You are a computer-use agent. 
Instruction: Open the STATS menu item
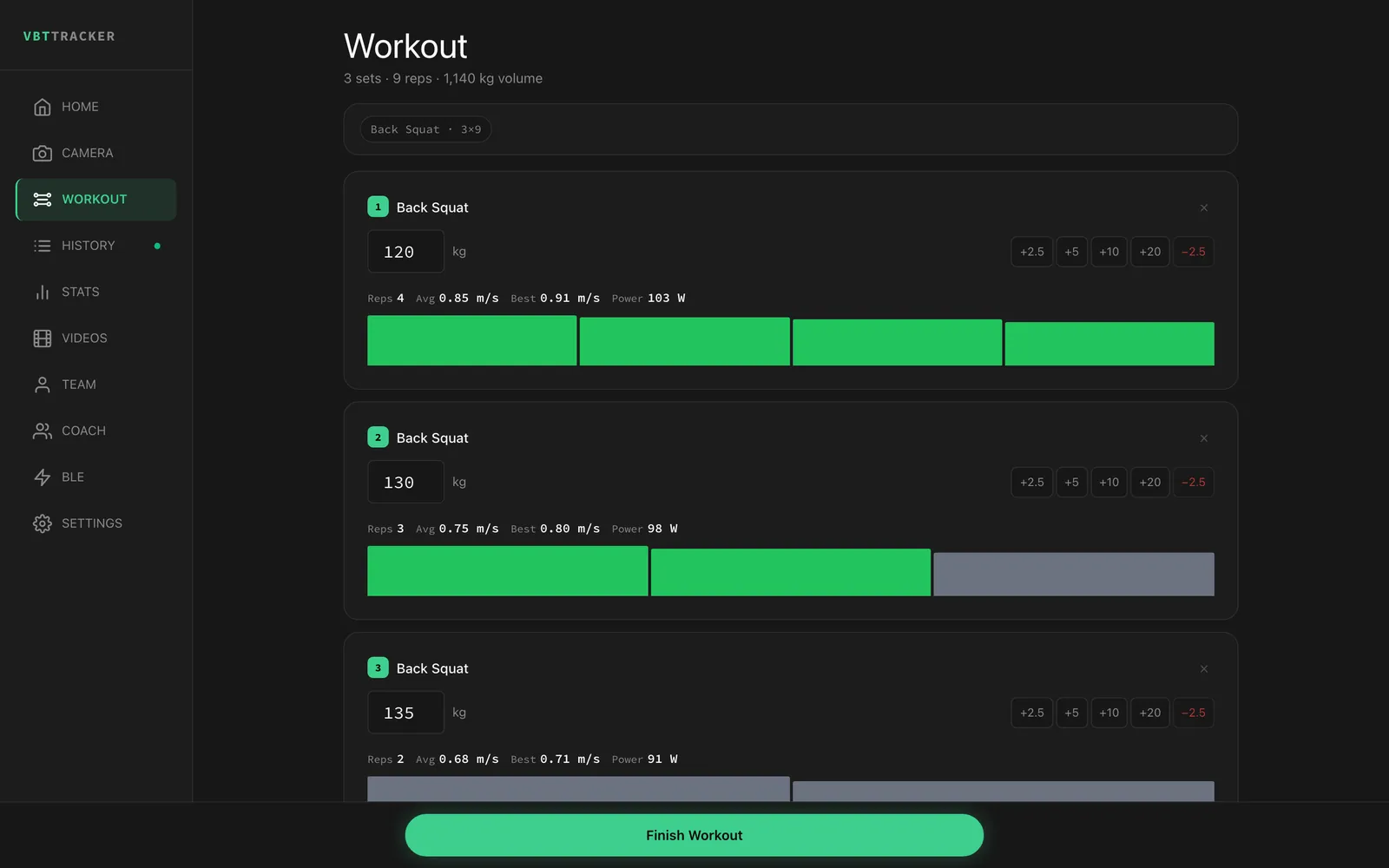click(x=95, y=292)
